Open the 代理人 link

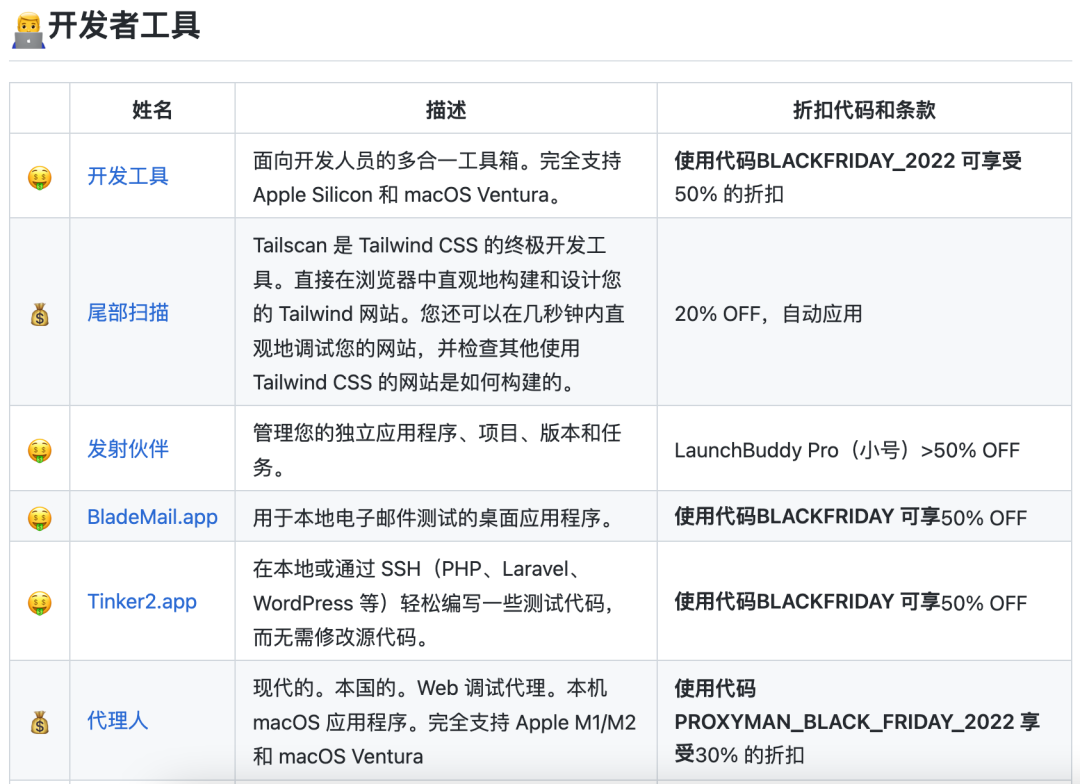coord(117,721)
